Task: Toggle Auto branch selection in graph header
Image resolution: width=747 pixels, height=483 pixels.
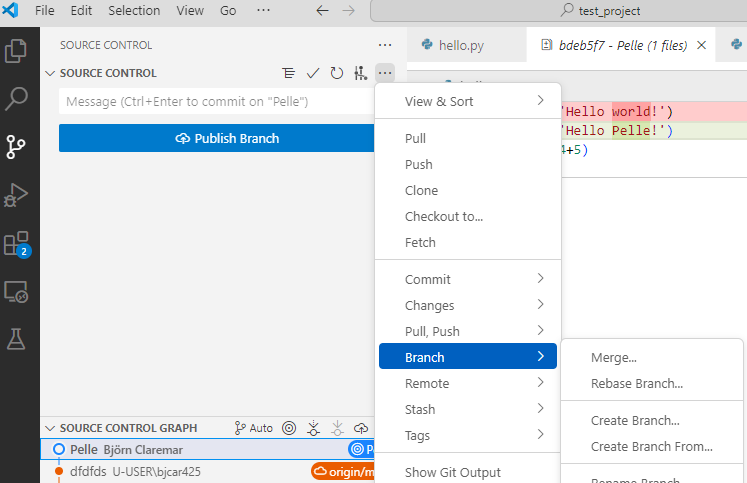Action: (253, 428)
